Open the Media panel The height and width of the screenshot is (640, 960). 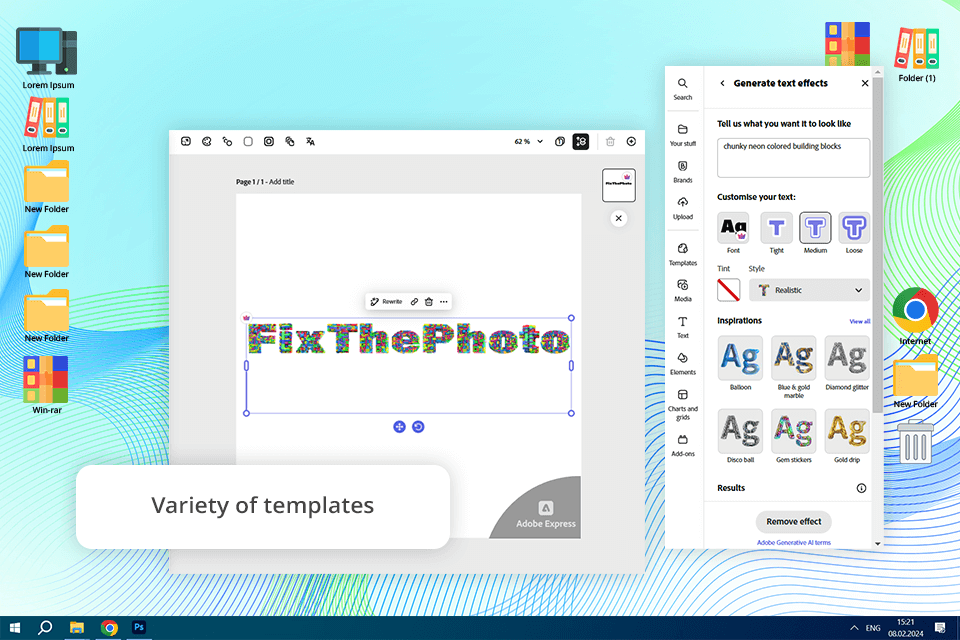[x=683, y=291]
